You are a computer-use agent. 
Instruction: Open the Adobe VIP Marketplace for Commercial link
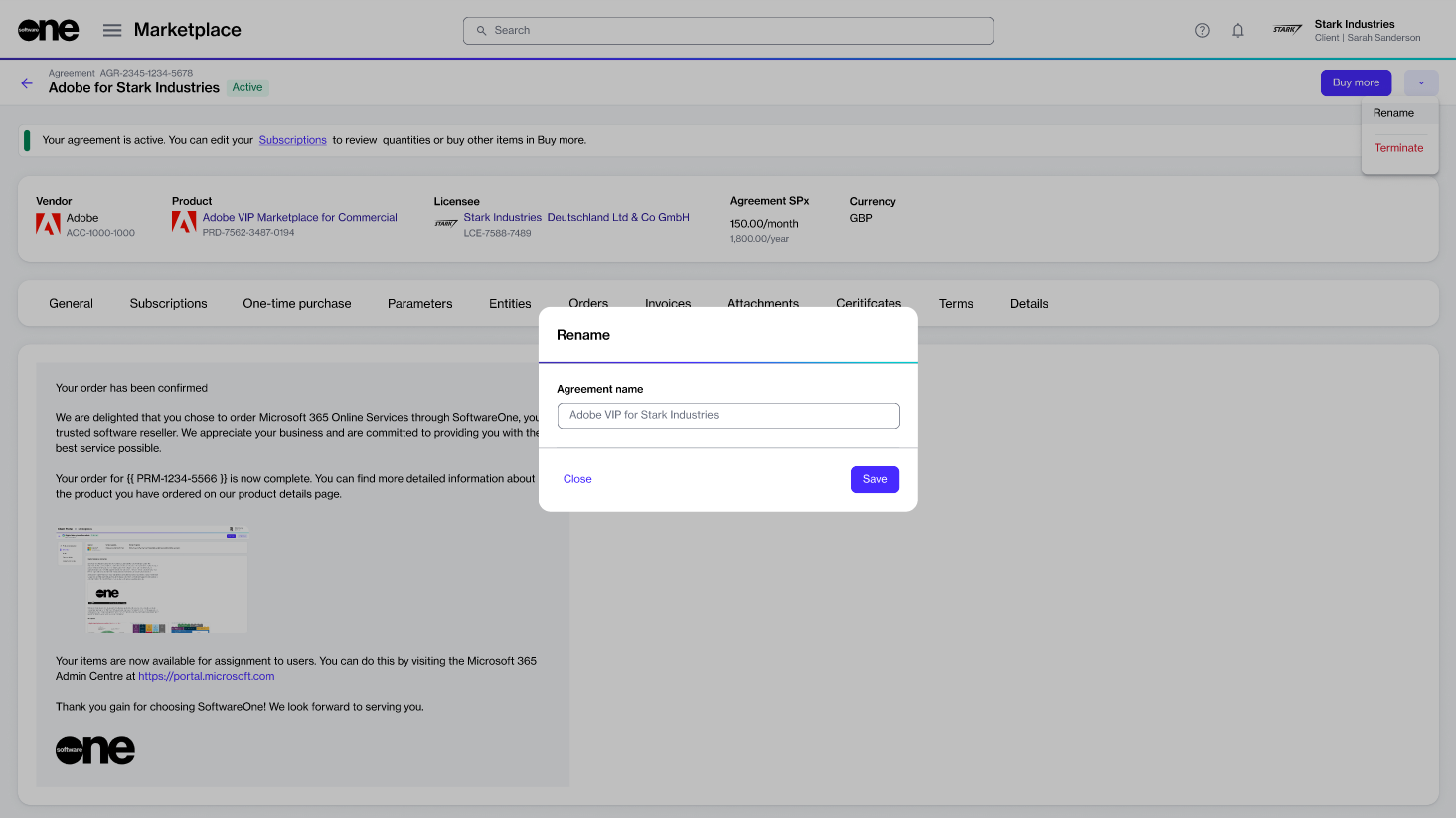point(299,217)
